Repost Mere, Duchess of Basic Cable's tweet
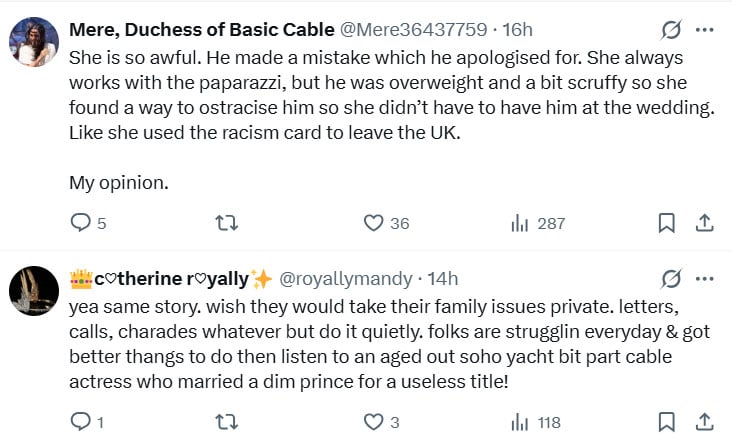Viewport: 732px width, 447px height. pos(227,223)
